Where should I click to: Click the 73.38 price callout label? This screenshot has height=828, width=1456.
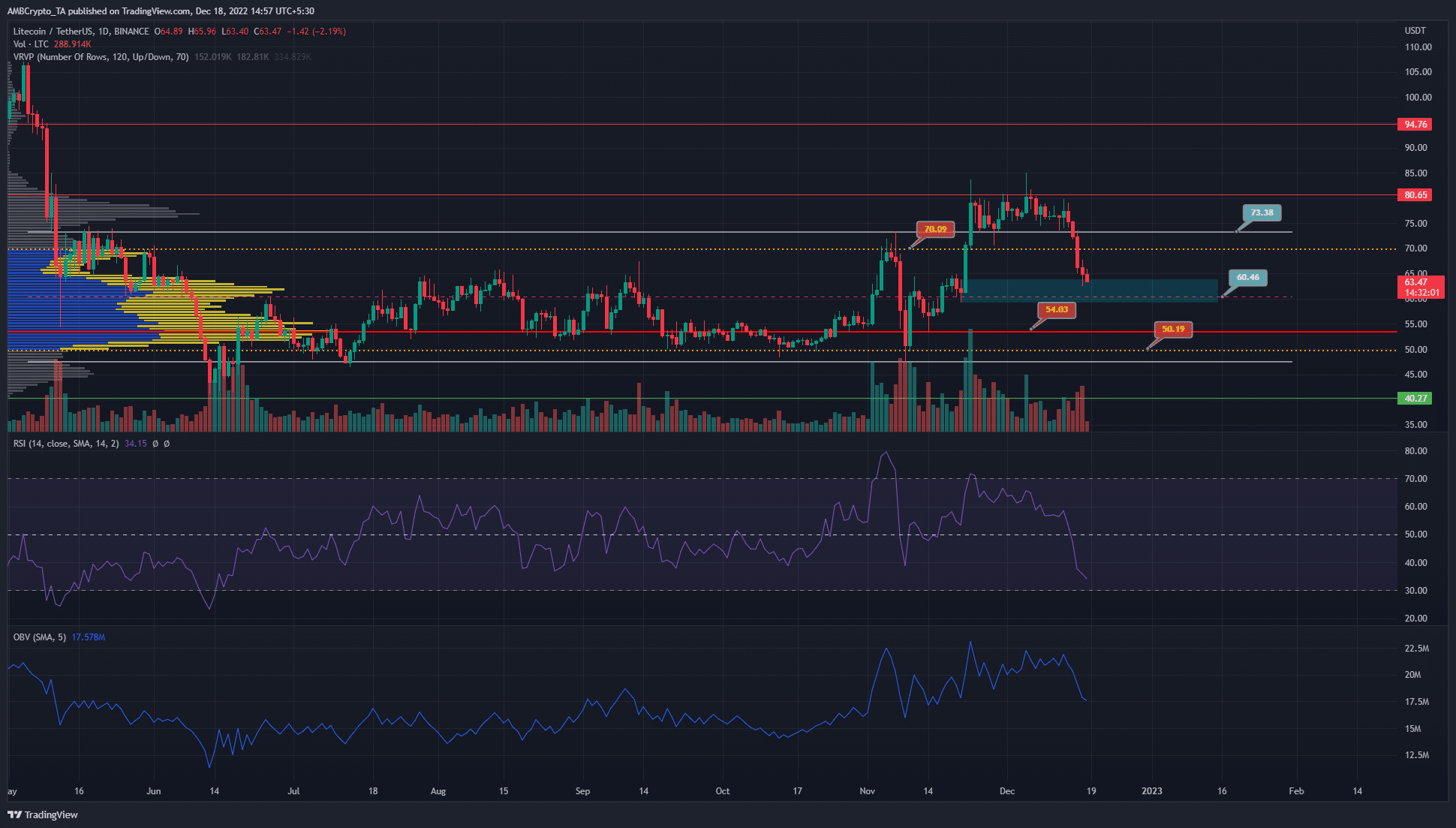(x=1262, y=212)
